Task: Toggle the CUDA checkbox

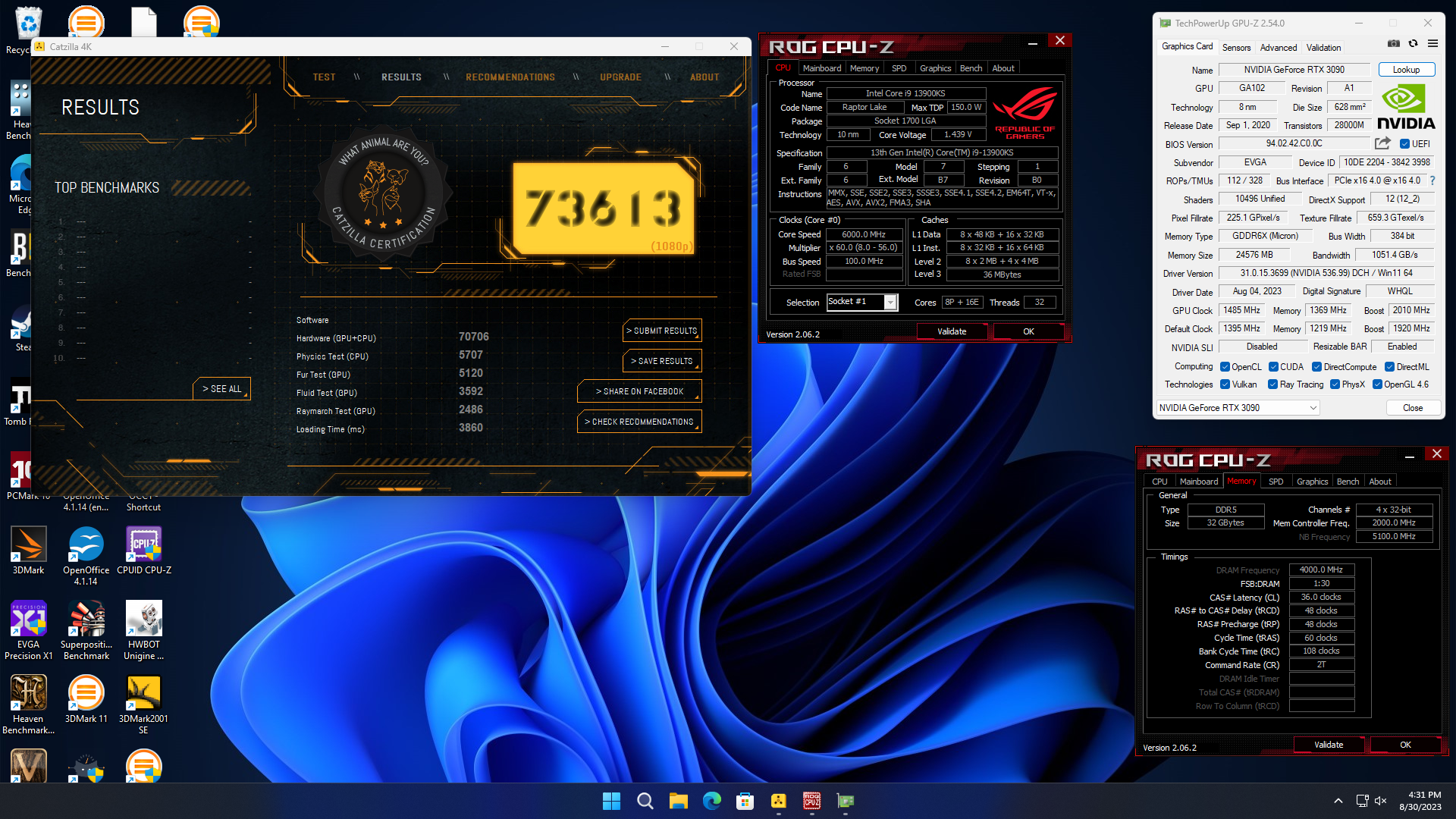Action: pyautogui.click(x=1273, y=367)
